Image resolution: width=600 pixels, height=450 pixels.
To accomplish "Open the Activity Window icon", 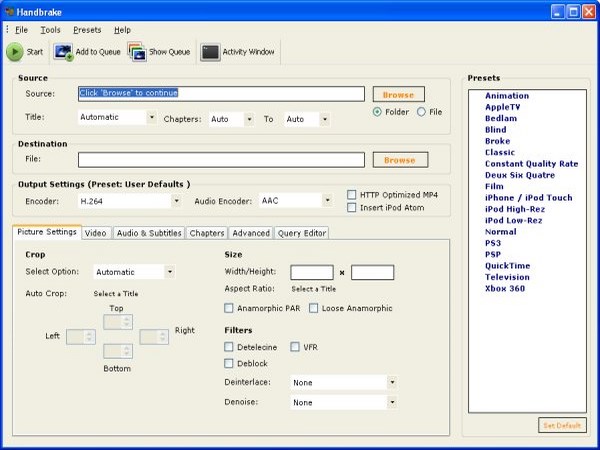I will coord(210,52).
